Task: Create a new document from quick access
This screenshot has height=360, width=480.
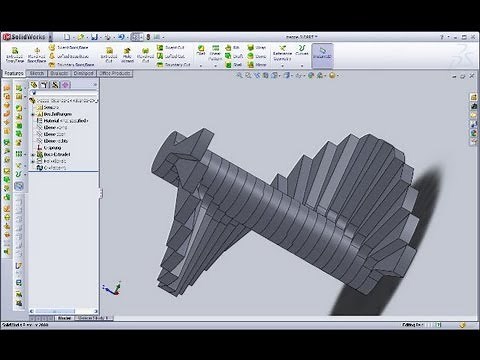Action: pos(67,37)
